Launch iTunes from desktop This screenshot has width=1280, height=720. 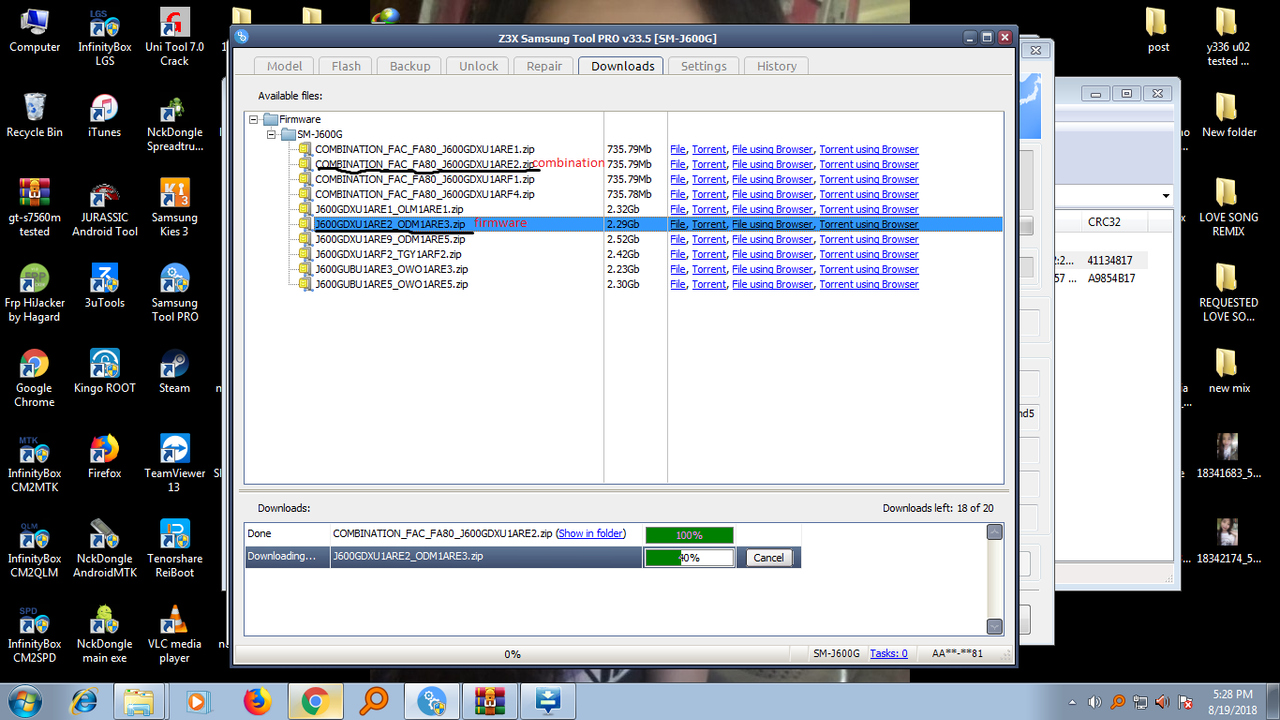point(104,115)
